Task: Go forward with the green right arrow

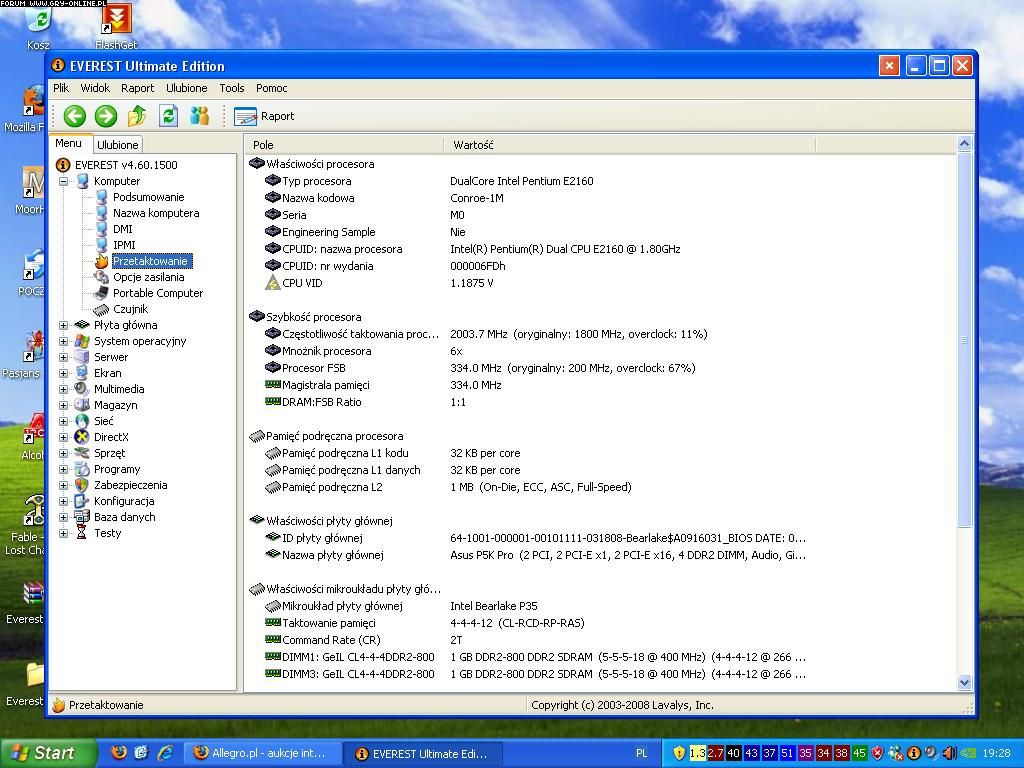Action: tap(106, 116)
